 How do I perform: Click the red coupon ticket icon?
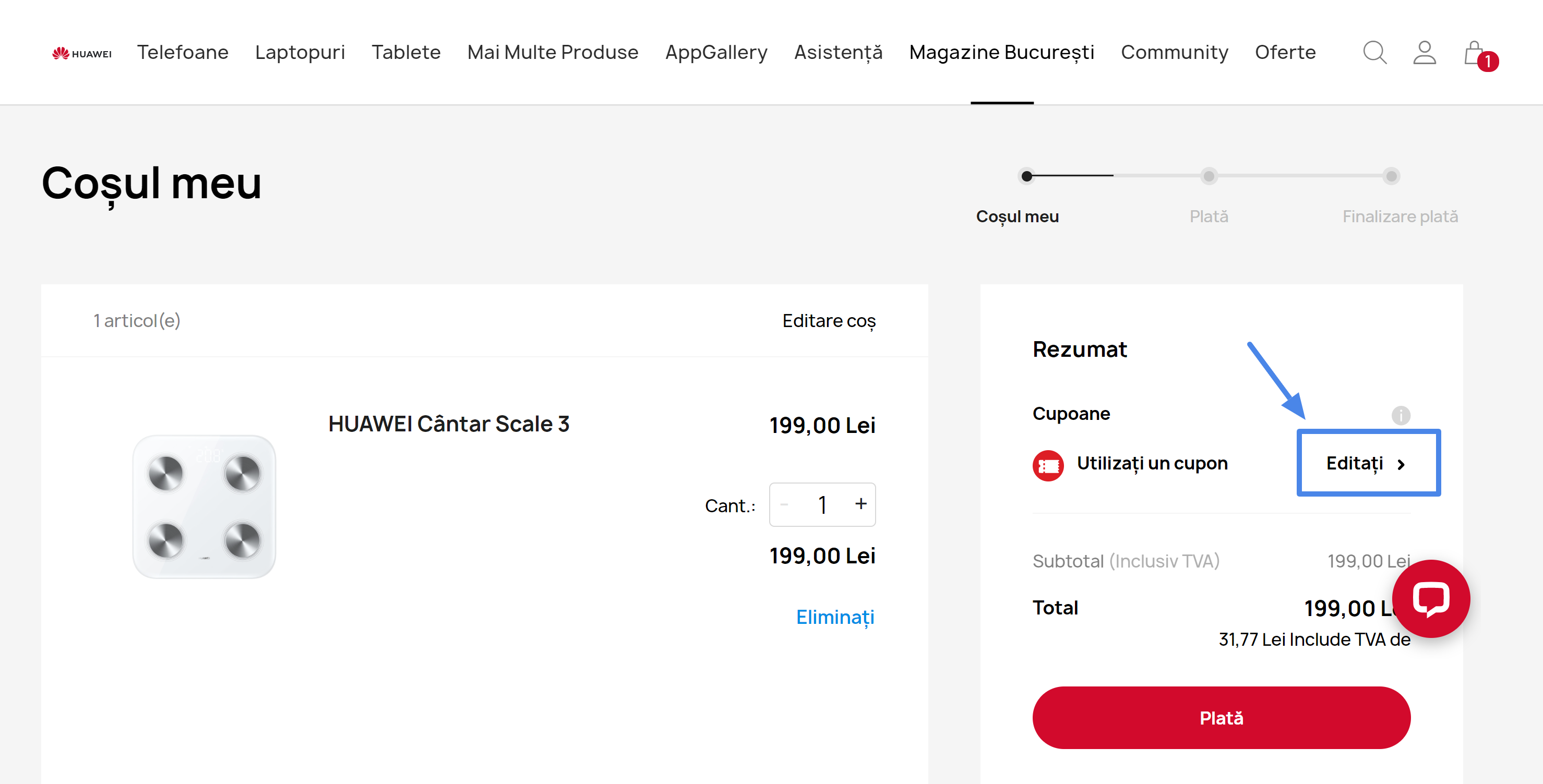click(1048, 465)
